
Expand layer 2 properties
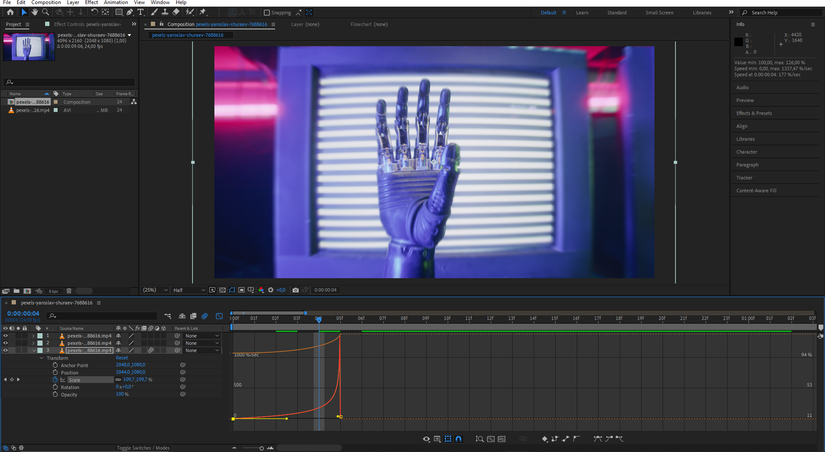(x=34, y=343)
